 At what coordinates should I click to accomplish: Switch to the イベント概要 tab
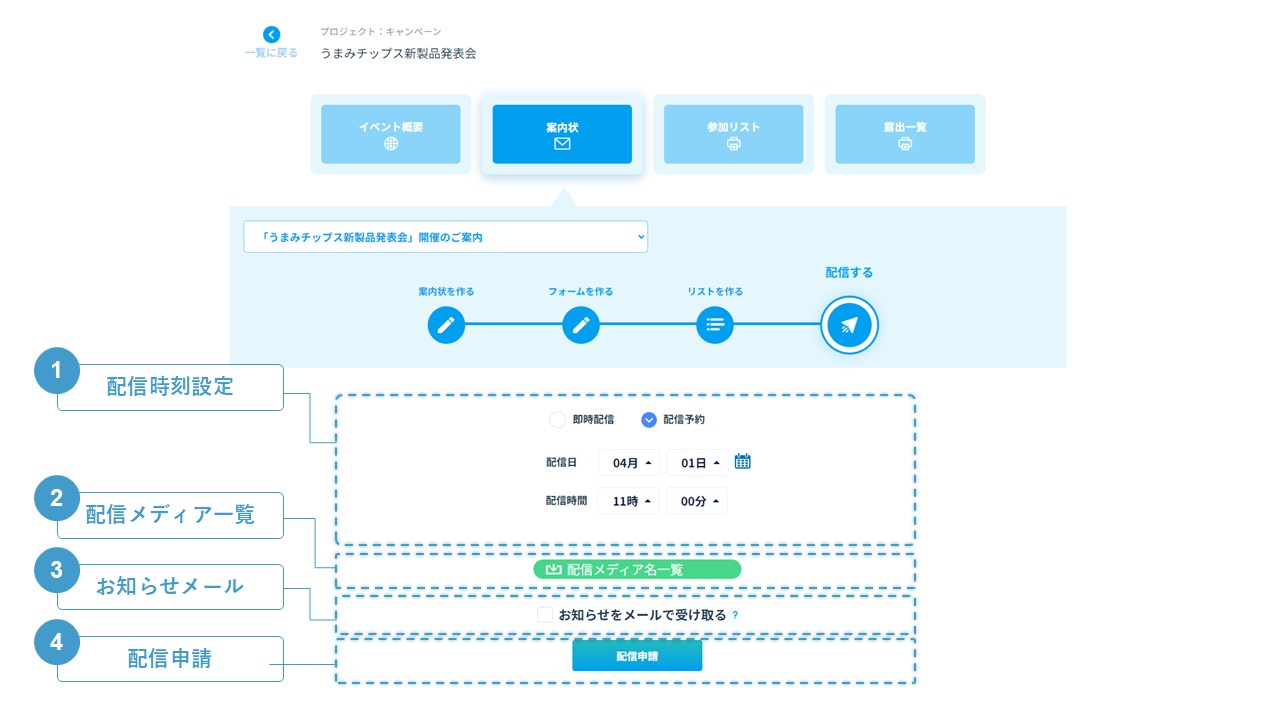390,134
